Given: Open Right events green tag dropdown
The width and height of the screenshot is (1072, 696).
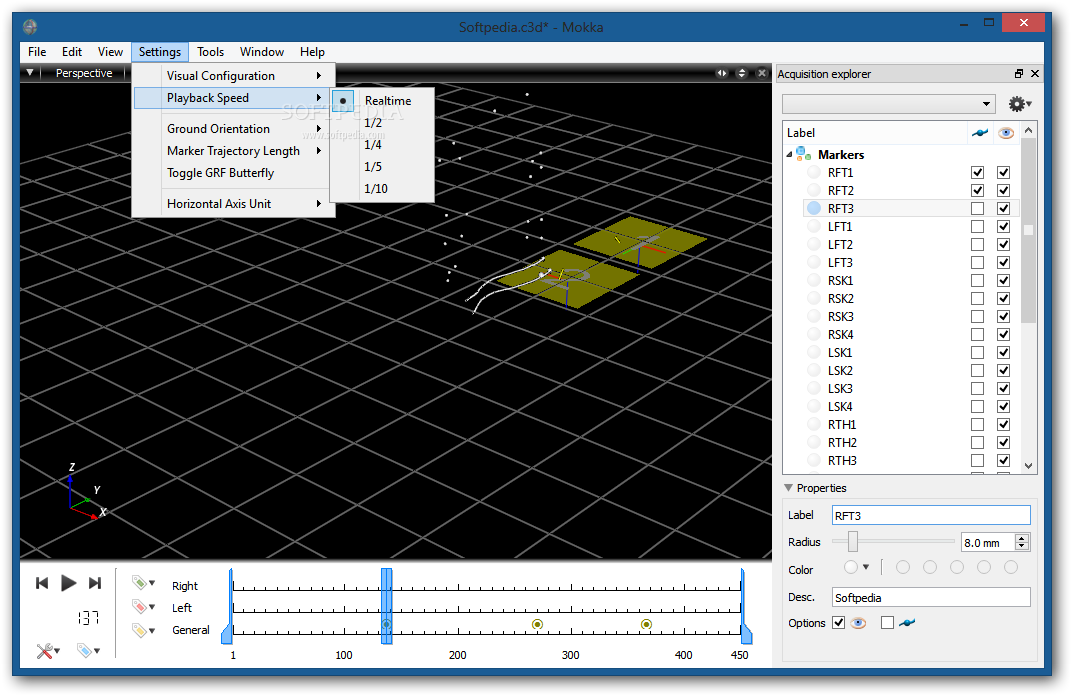Looking at the screenshot, I should point(144,583).
